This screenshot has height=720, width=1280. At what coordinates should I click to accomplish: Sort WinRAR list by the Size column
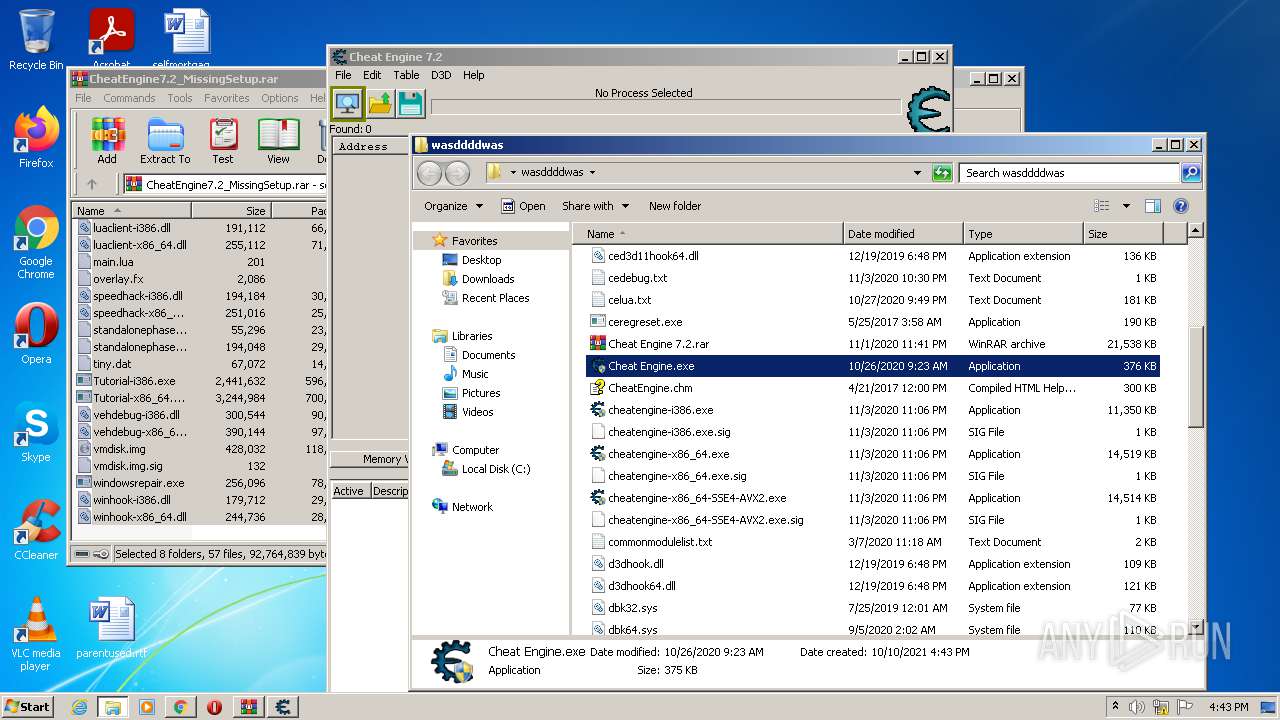coord(231,211)
